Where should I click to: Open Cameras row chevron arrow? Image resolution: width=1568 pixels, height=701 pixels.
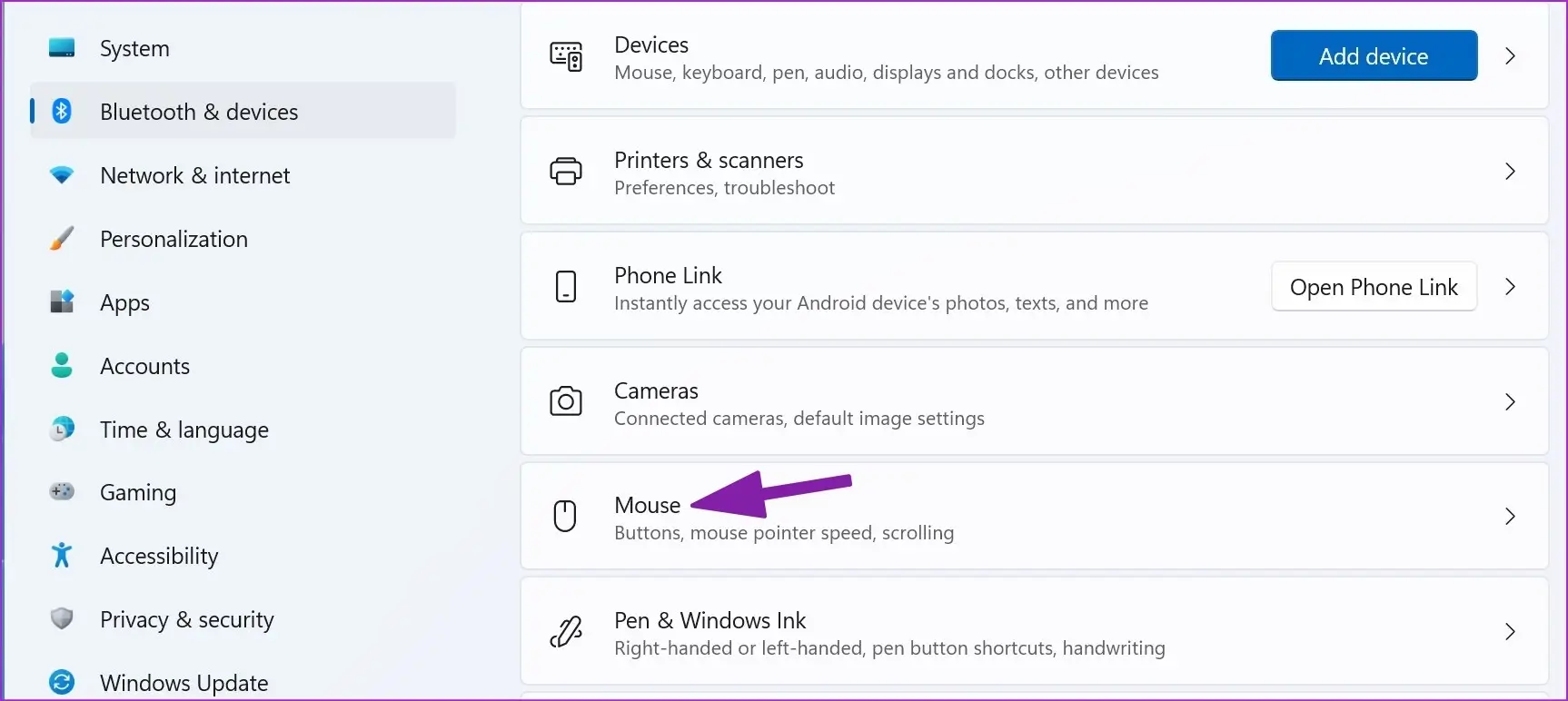pyautogui.click(x=1510, y=401)
